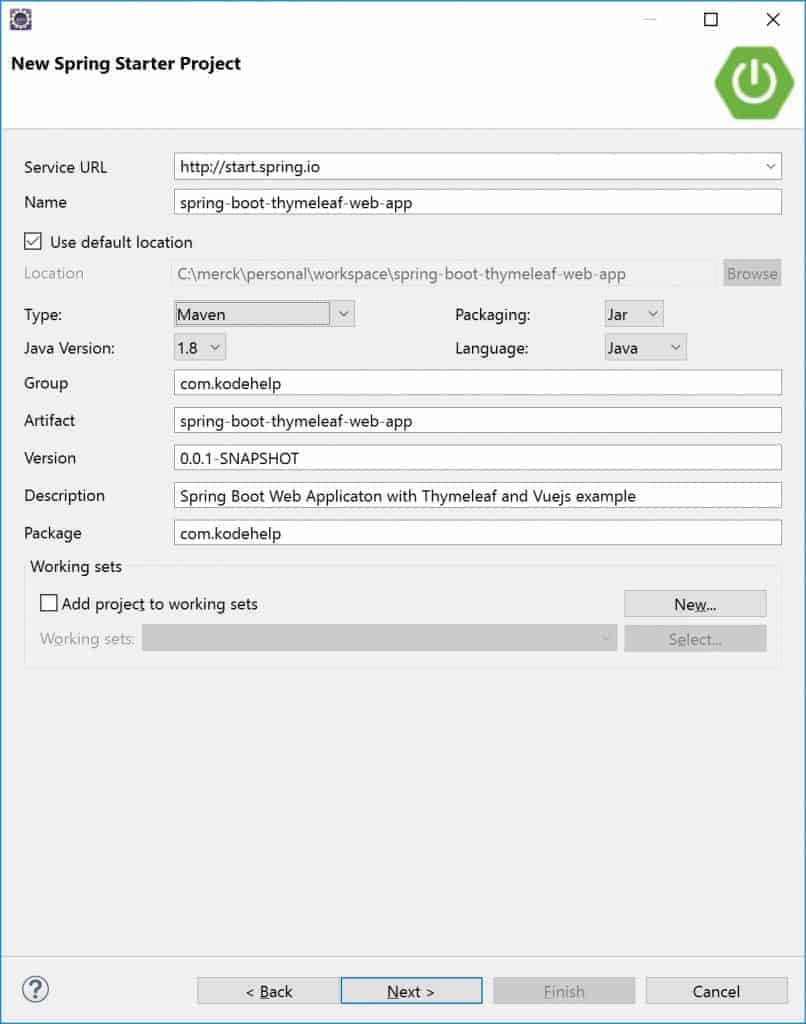Click the Eclipse icon in the title bar
806x1024 pixels.
22,18
